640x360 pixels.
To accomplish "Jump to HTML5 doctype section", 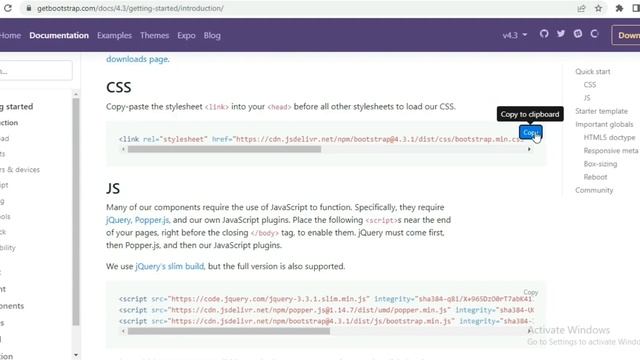I will coord(609,138).
